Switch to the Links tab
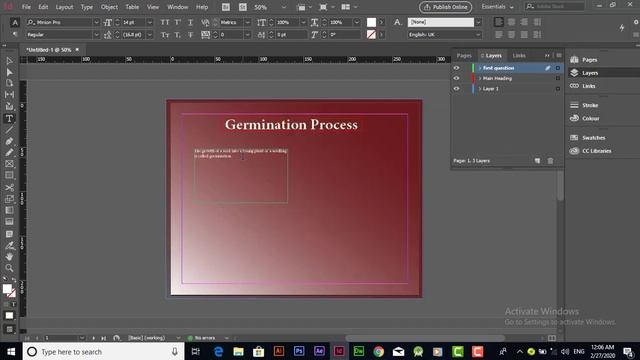640x360 pixels. click(x=519, y=56)
